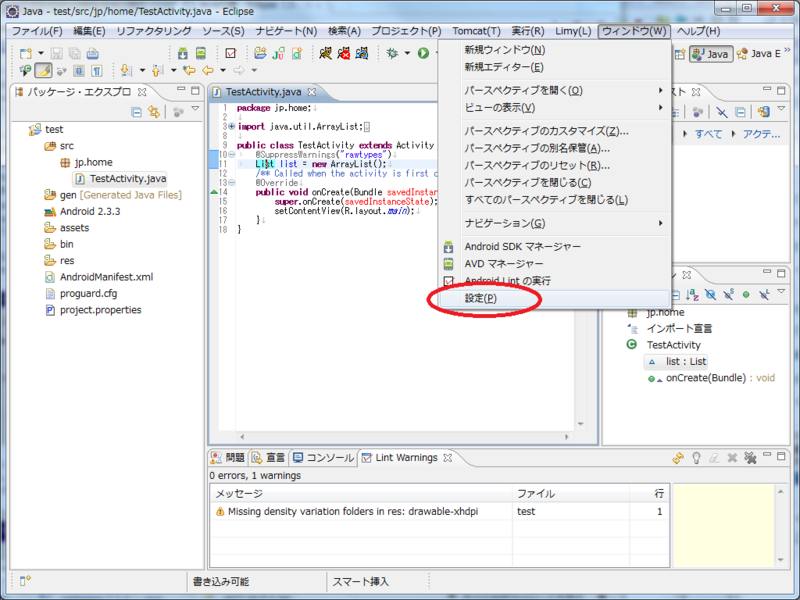Screen dimensions: 800x600
Task: Select AndroidManifest.xml in Package Explorer
Action: click(99, 277)
